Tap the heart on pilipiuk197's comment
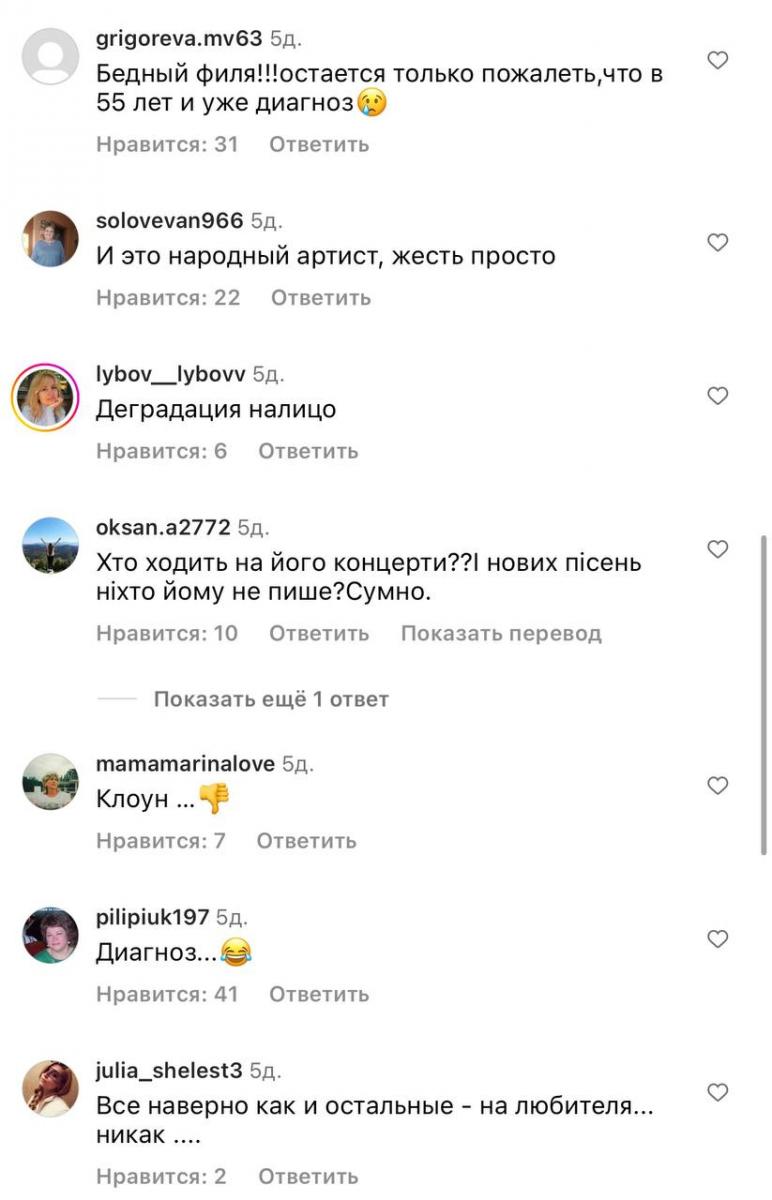The width and height of the screenshot is (772, 1200). 717,940
